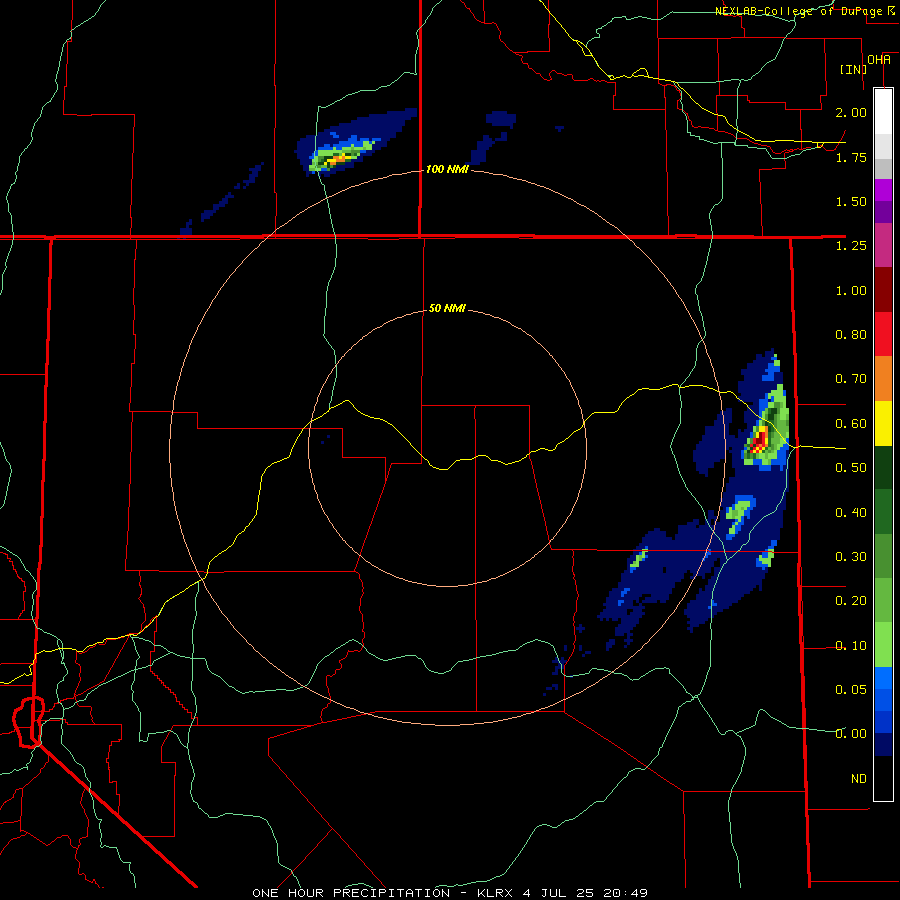Click the 2.00 legend value
Viewport: 900px width, 900px height.
(x=851, y=112)
